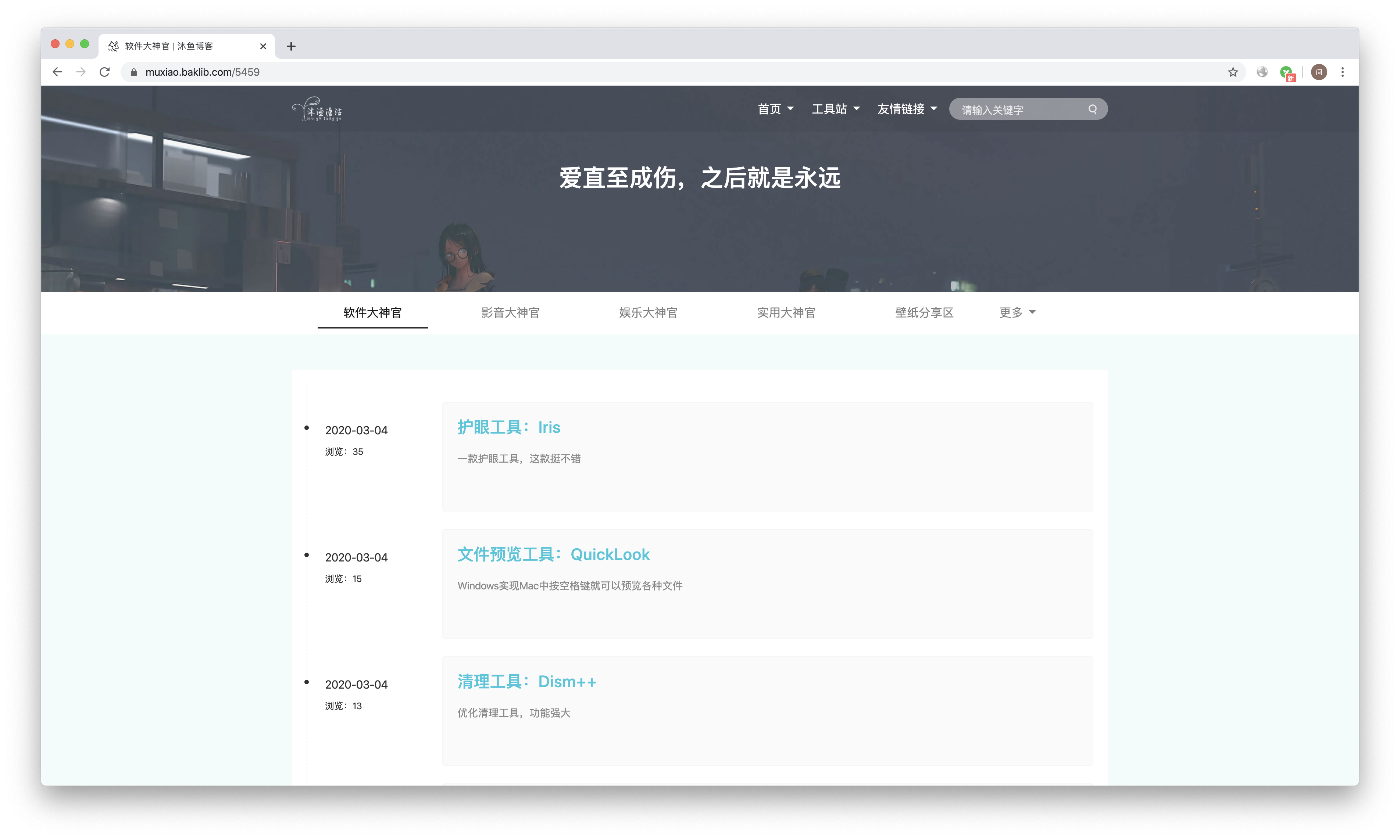Switch to 影音大神官 tab

(x=510, y=312)
